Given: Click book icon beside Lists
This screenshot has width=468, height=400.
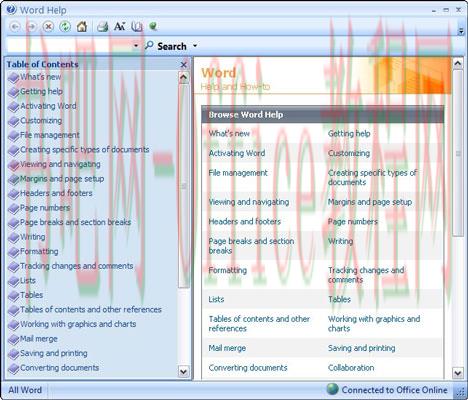Looking at the screenshot, I should pos(14,281).
